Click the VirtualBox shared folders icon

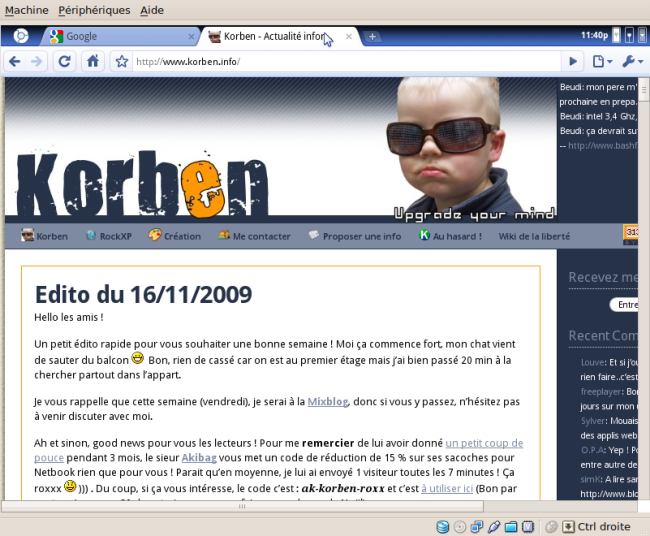511,527
